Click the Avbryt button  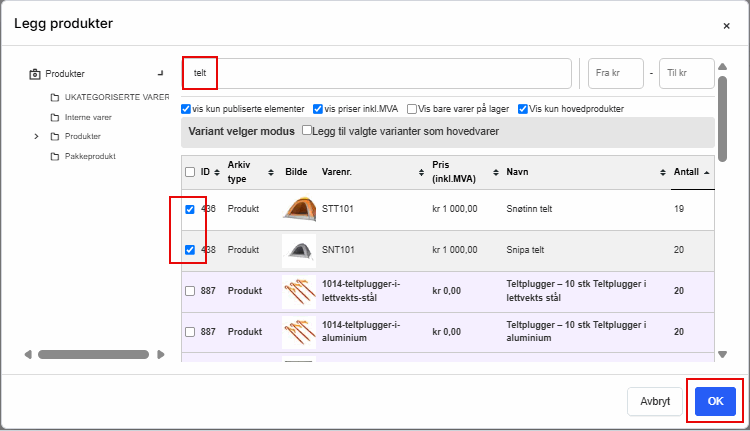(x=655, y=401)
